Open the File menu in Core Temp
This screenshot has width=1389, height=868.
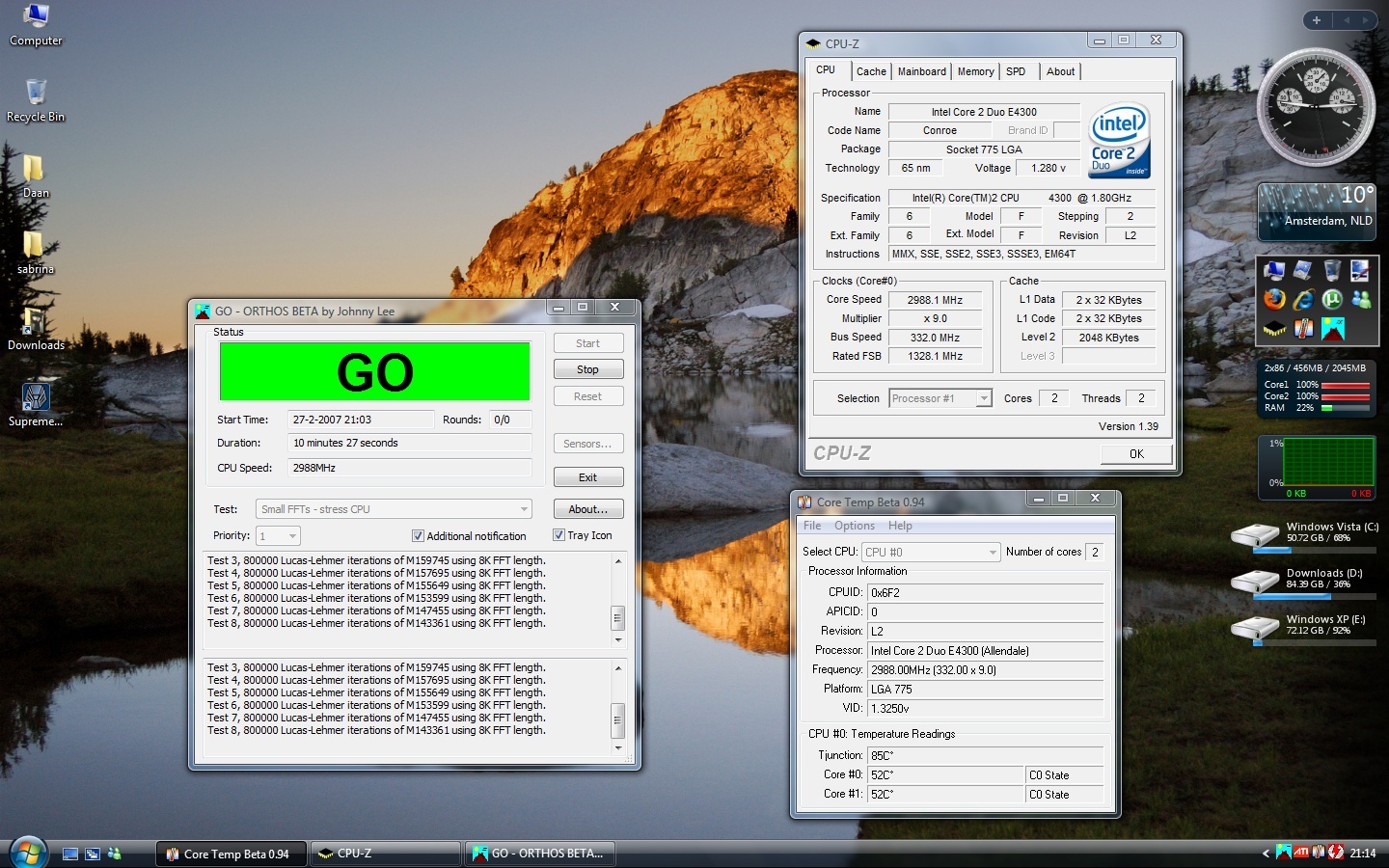pos(812,526)
